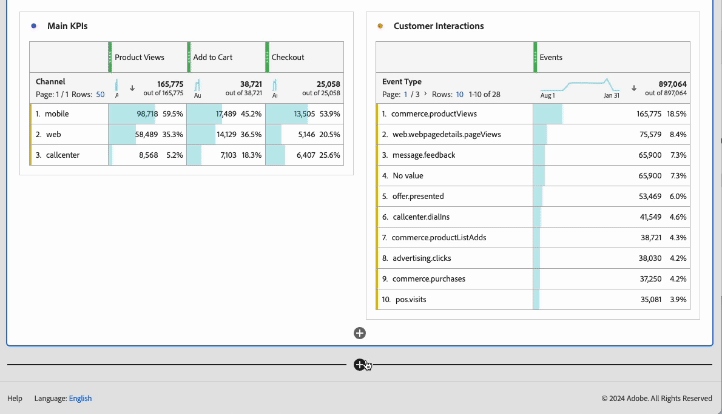Select the Add to Cart column header
722x414 pixels.
(x=227, y=57)
